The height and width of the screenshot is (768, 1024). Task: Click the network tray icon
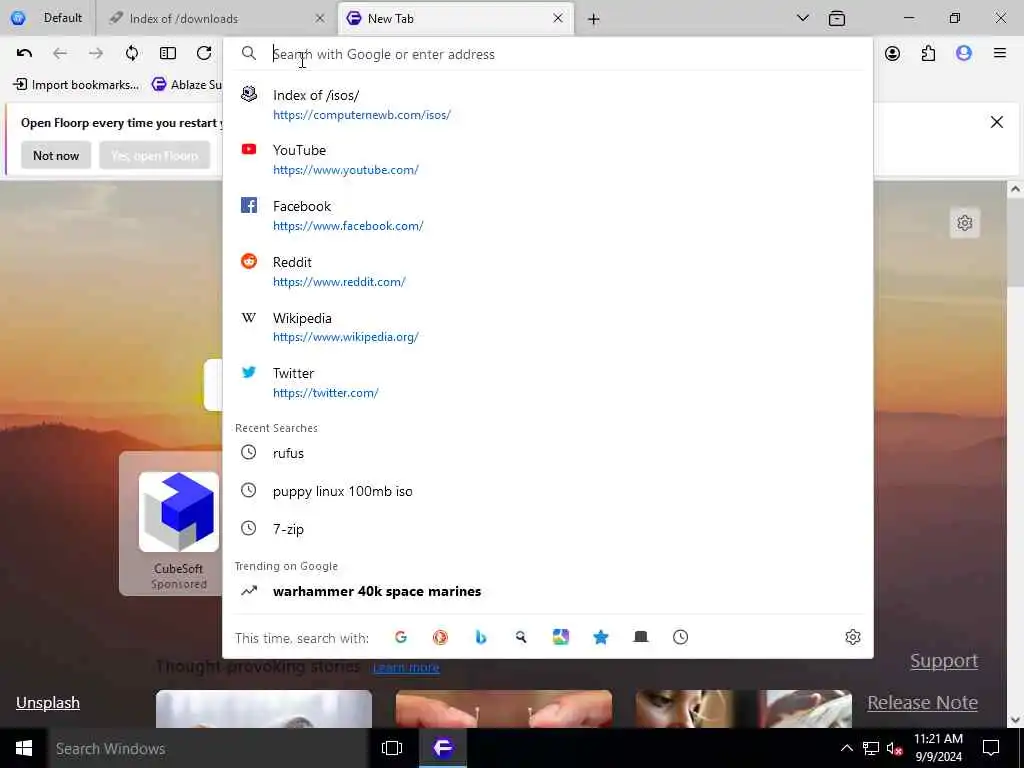pyautogui.click(x=871, y=748)
